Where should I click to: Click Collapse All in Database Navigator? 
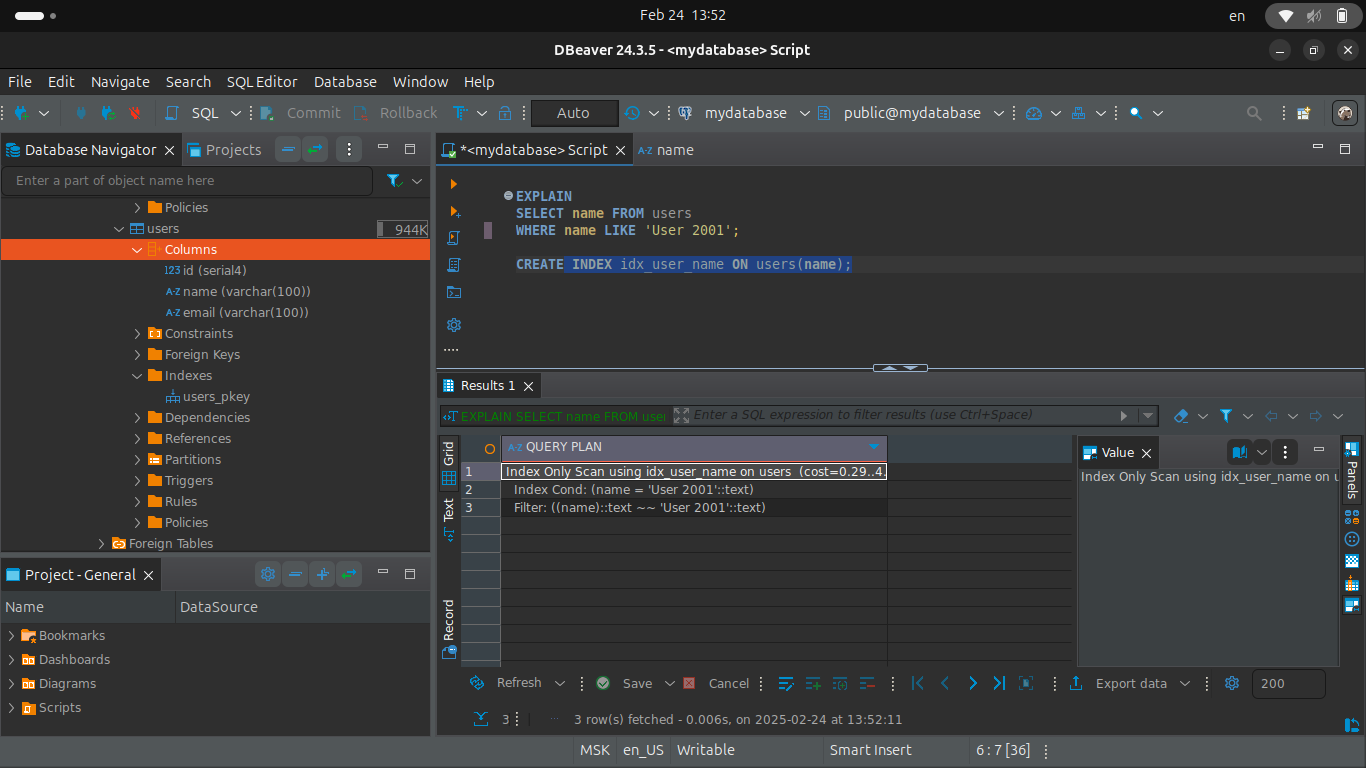coord(288,150)
